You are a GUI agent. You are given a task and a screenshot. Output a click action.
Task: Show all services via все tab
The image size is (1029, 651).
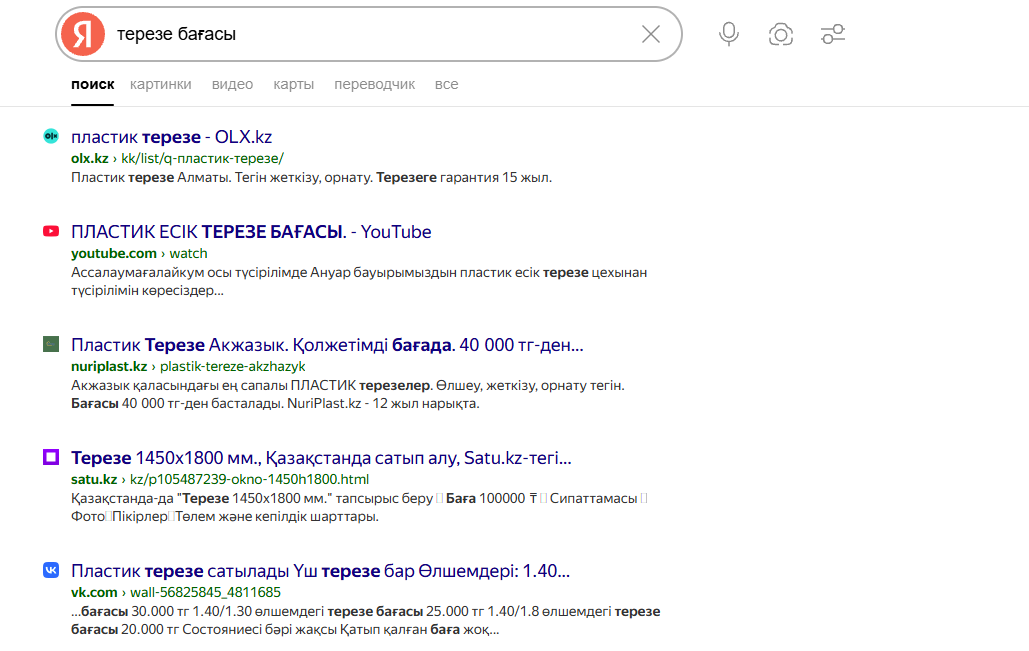[446, 84]
